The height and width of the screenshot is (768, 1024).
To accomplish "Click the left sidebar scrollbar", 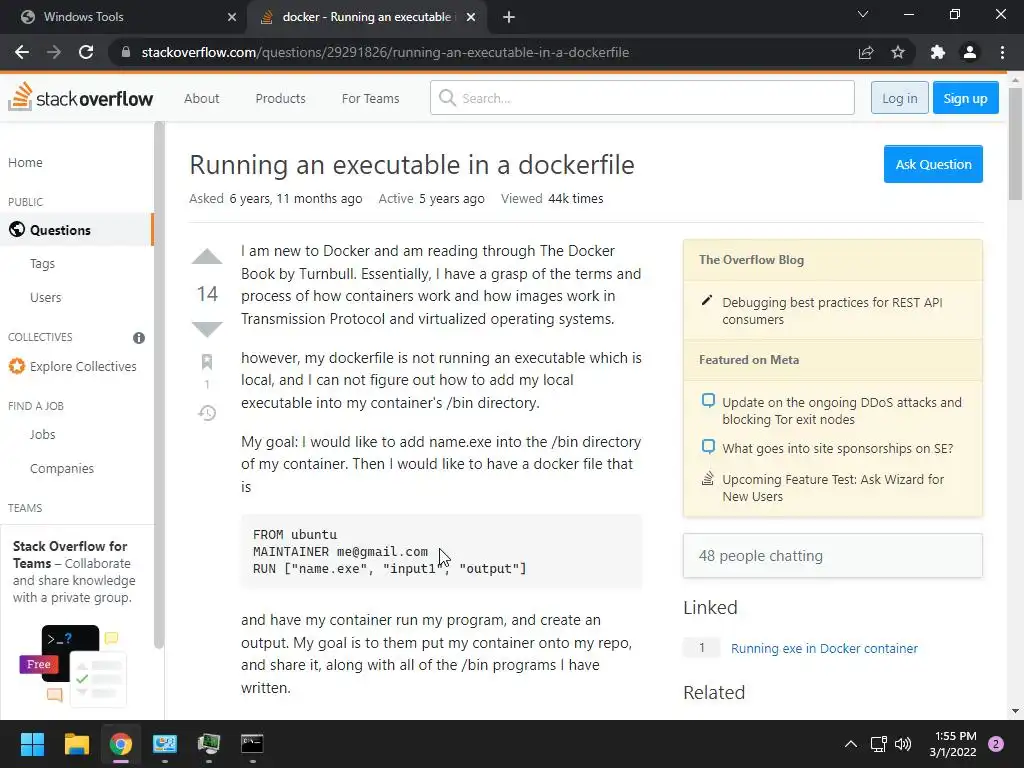I will (x=159, y=385).
